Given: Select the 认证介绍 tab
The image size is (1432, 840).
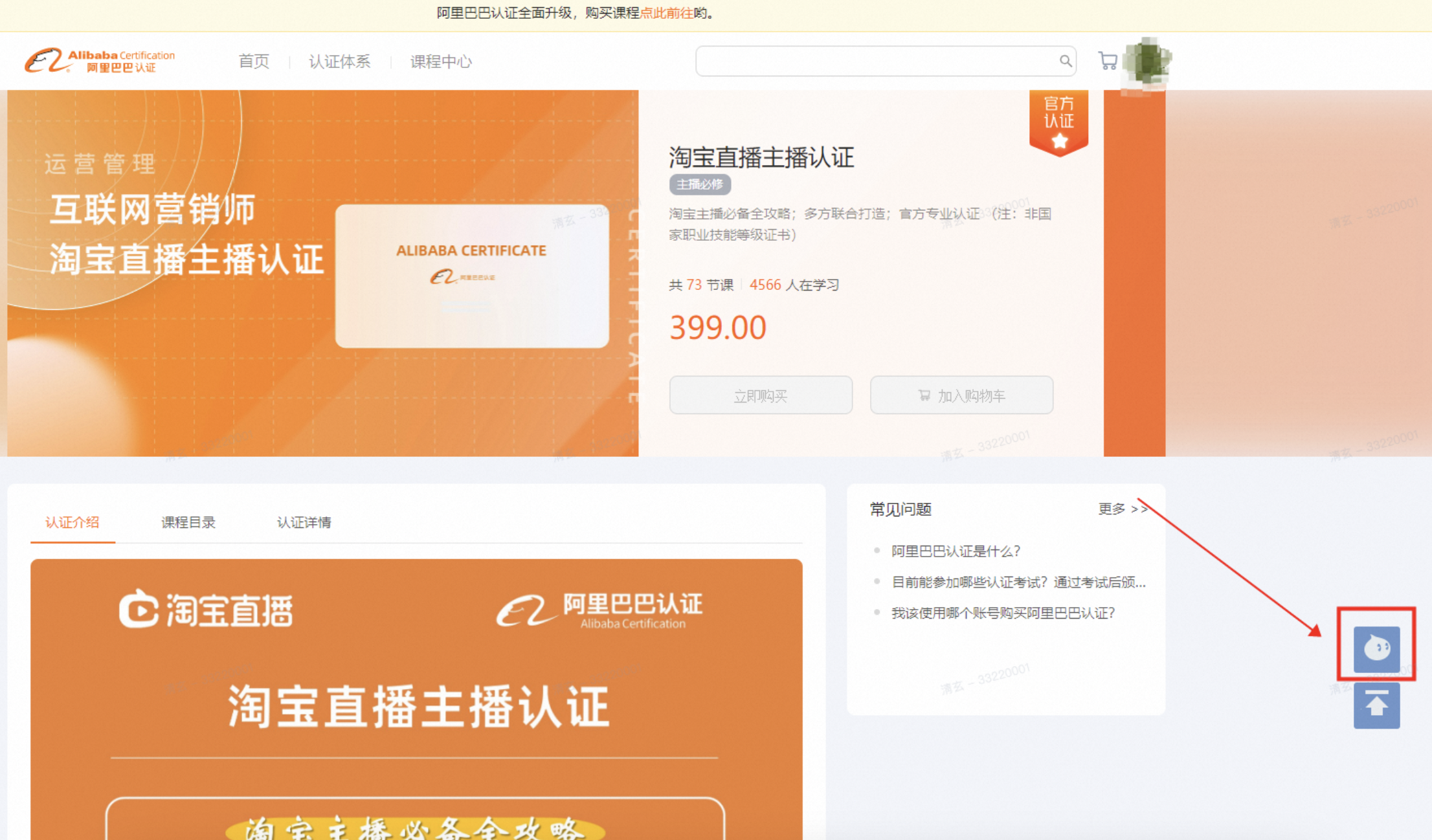Looking at the screenshot, I should (72, 522).
